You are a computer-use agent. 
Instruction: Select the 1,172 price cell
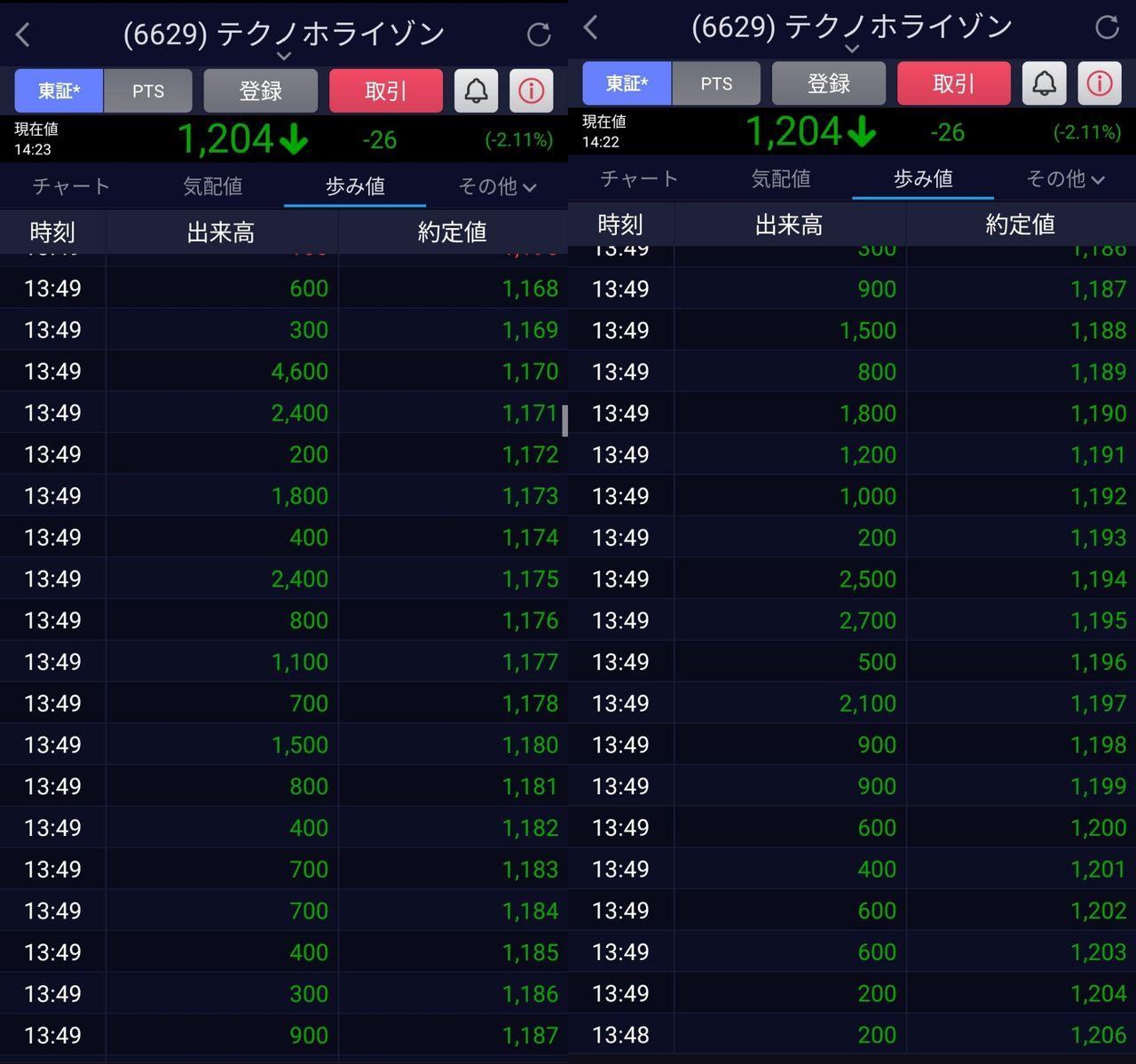pos(453,454)
